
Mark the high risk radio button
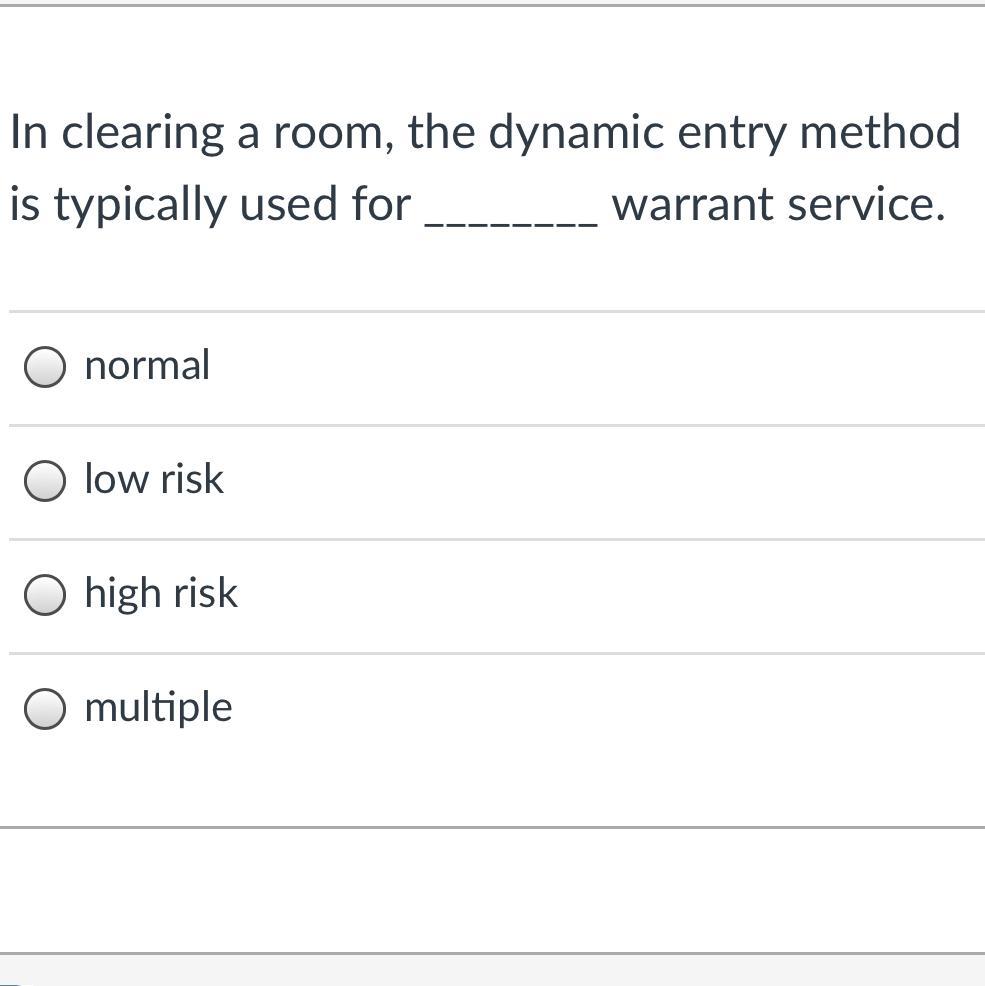[45, 595]
